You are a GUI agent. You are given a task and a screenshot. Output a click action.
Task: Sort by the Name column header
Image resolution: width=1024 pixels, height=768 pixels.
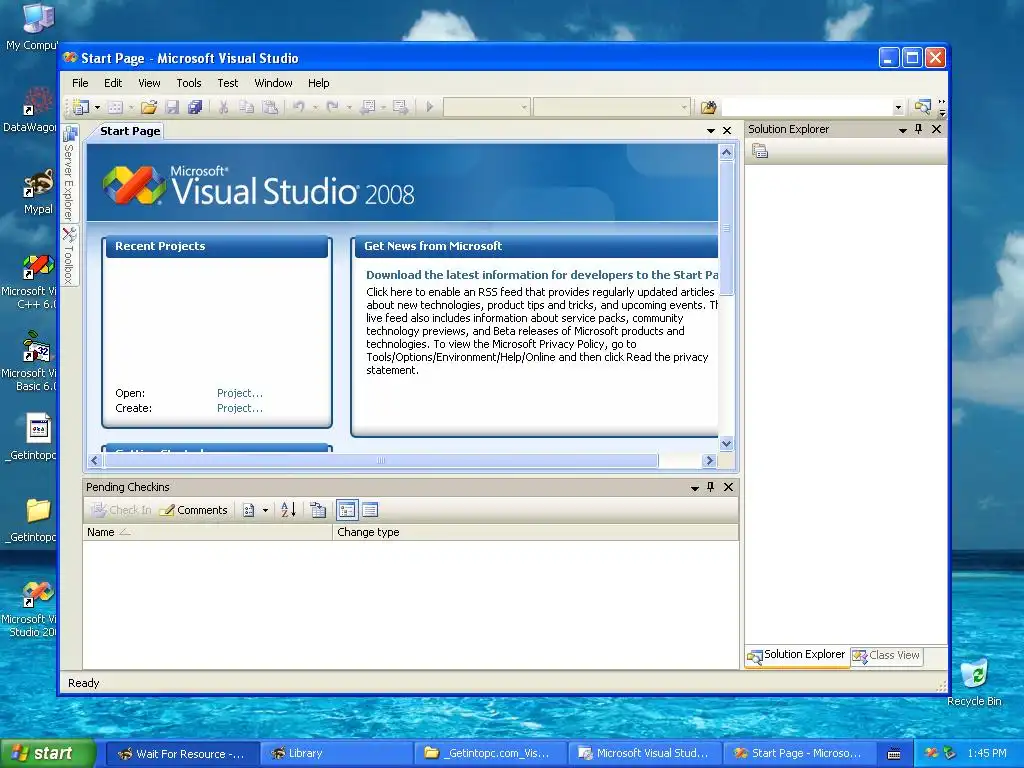[x=208, y=532]
